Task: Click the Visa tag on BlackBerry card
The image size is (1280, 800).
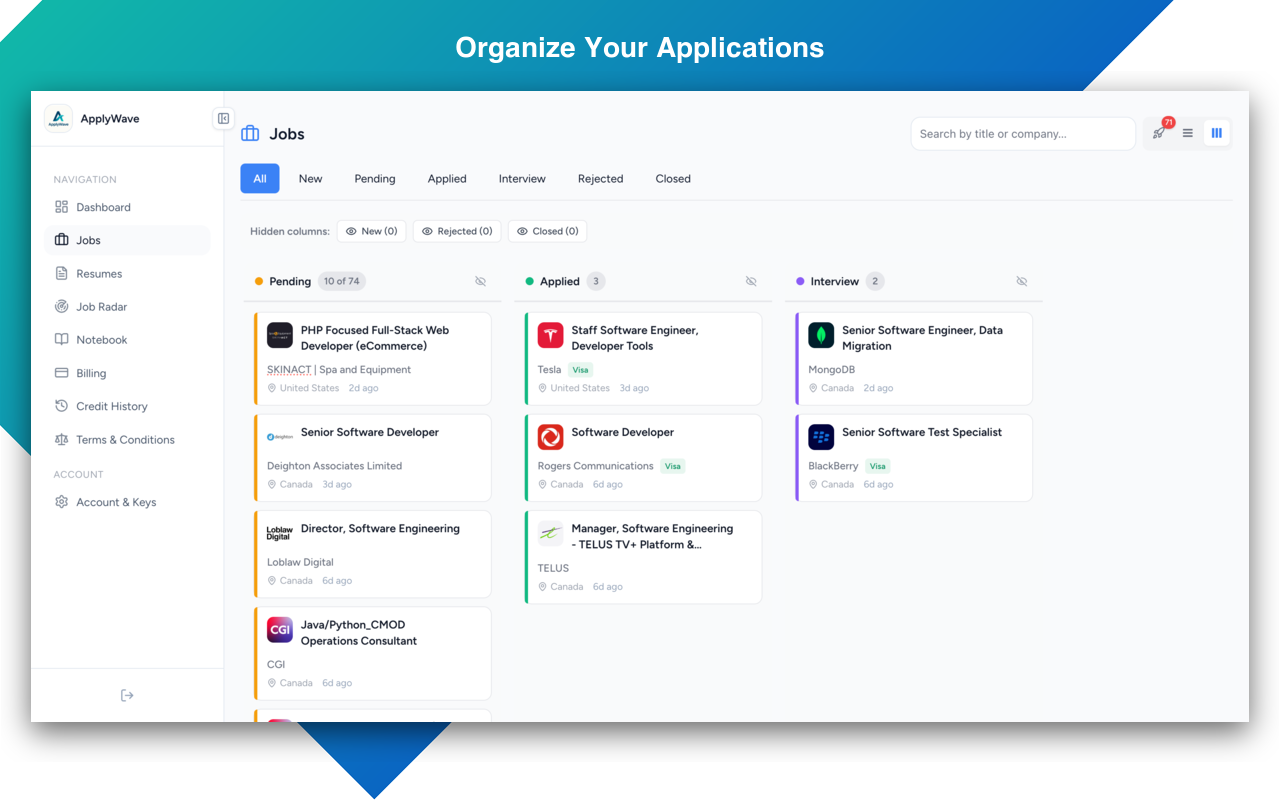Action: 877,466
